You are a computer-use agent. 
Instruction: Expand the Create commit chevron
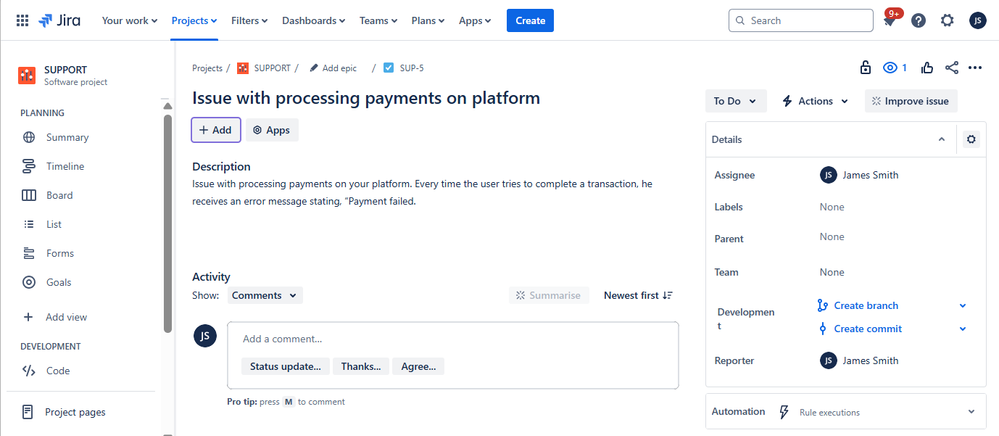[963, 329]
